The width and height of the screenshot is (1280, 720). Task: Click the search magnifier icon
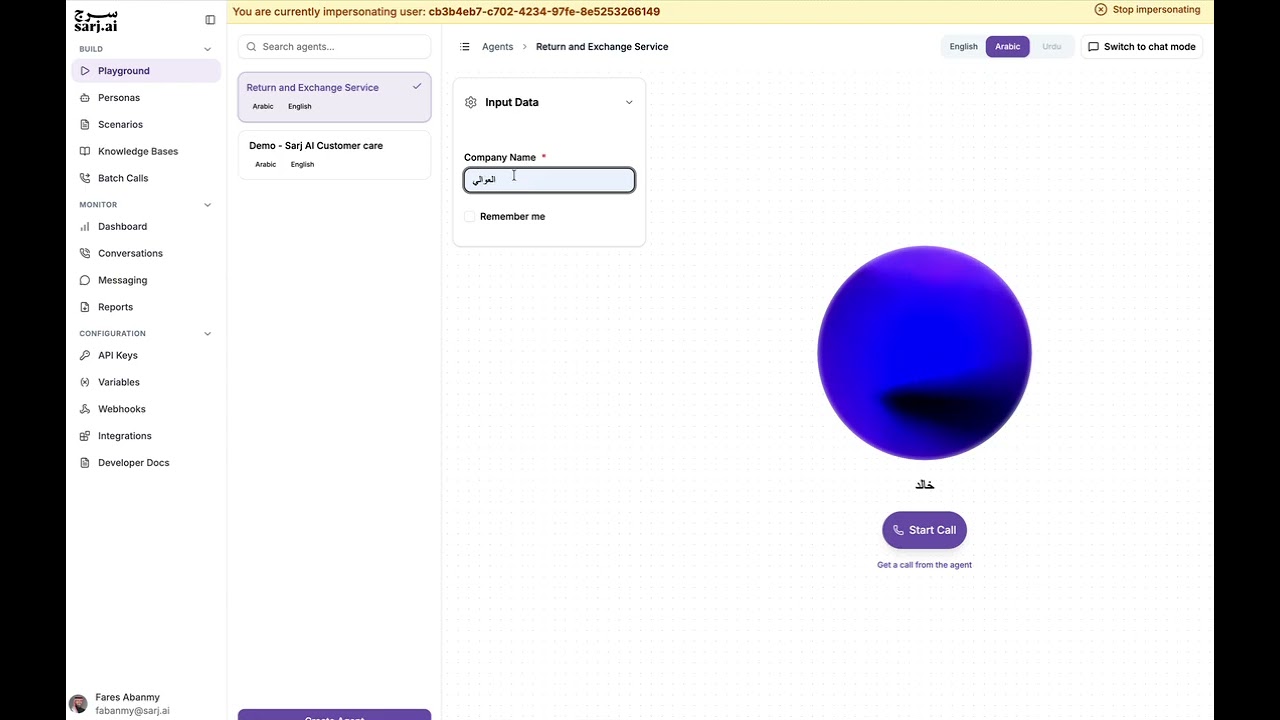click(x=252, y=47)
